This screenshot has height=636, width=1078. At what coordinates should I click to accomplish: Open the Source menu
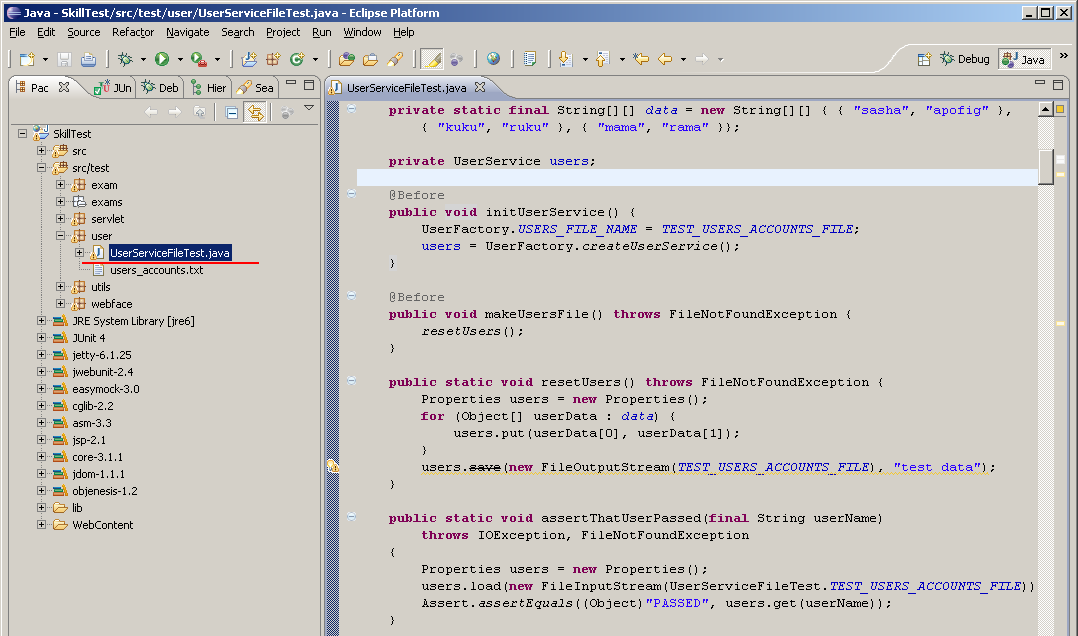coord(83,32)
